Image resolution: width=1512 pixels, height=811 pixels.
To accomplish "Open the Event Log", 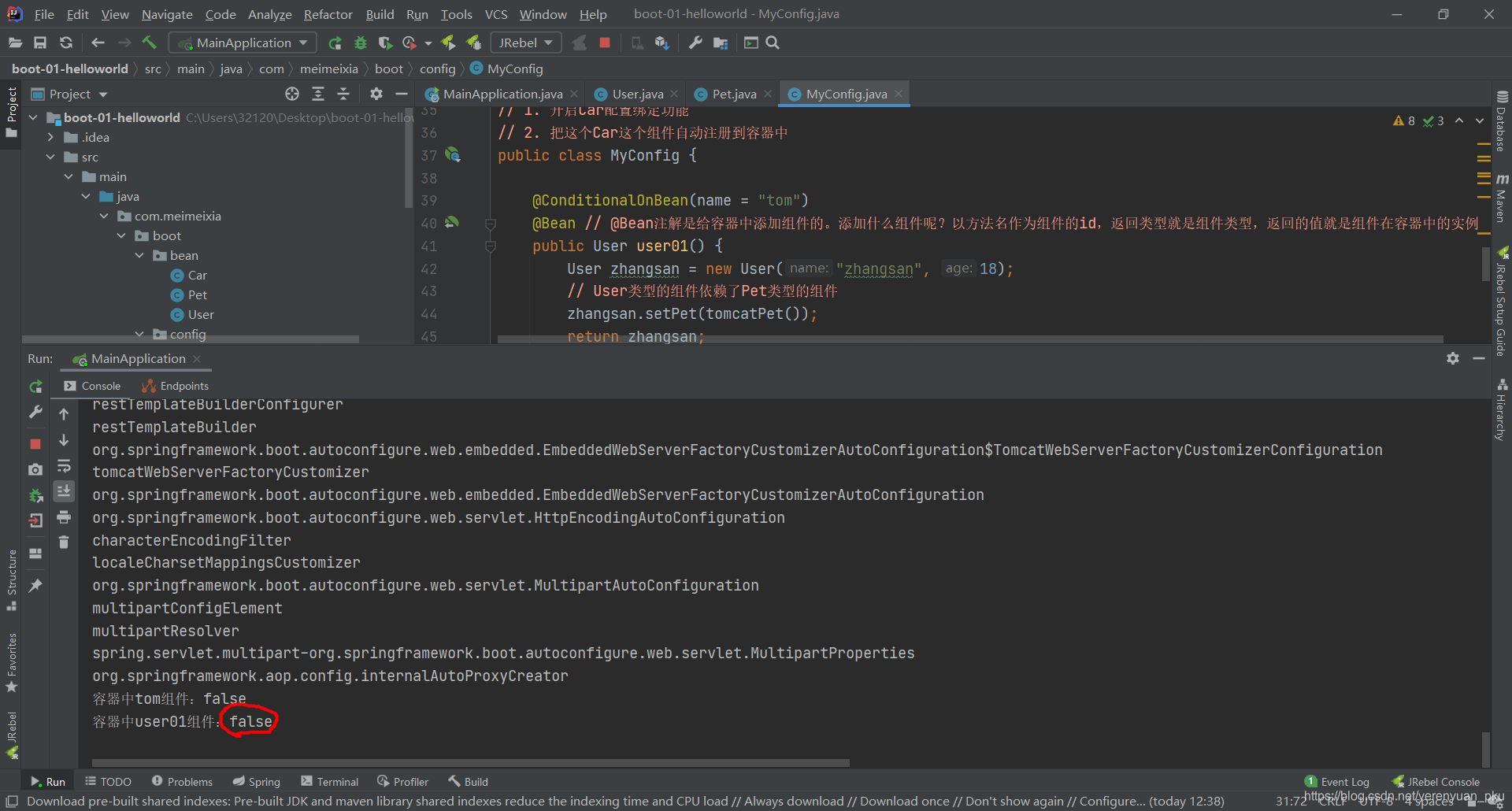I will point(1337,782).
